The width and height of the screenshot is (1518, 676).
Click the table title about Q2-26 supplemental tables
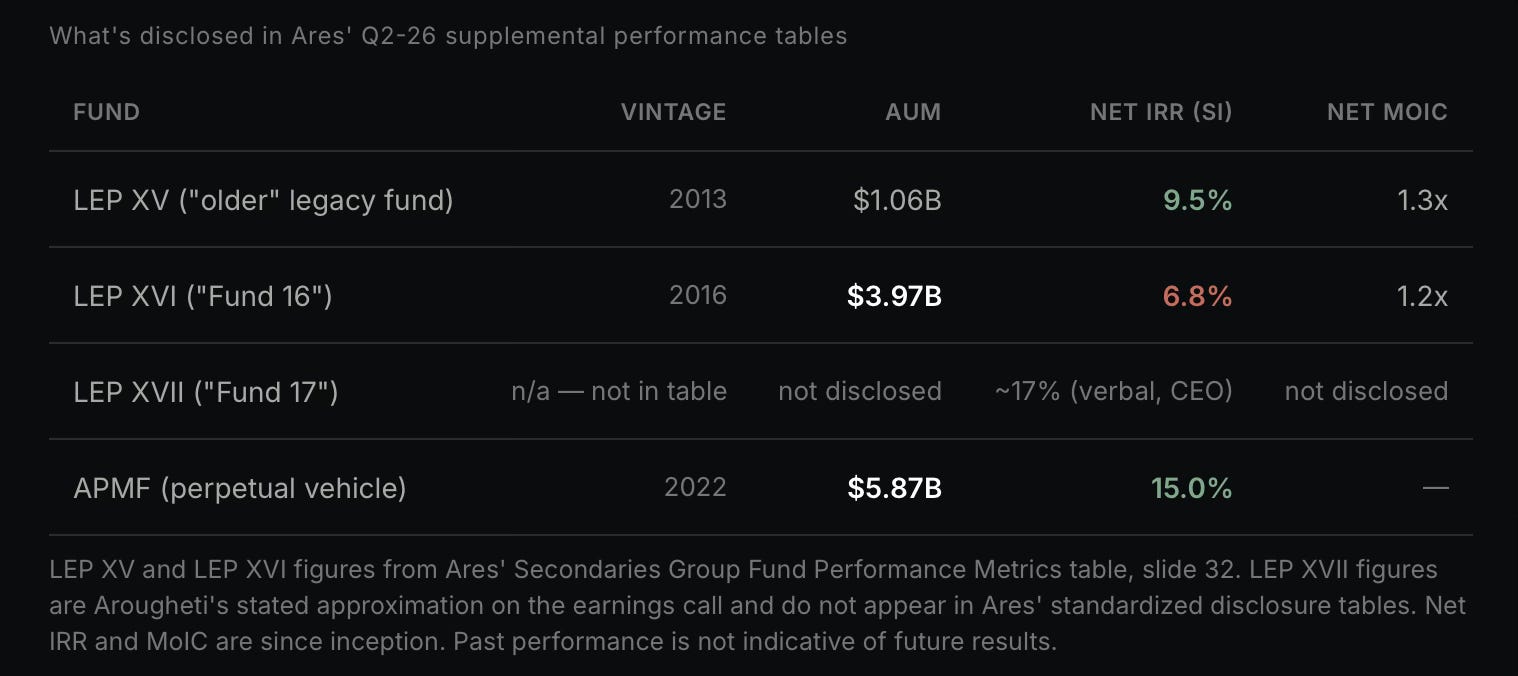[448, 36]
